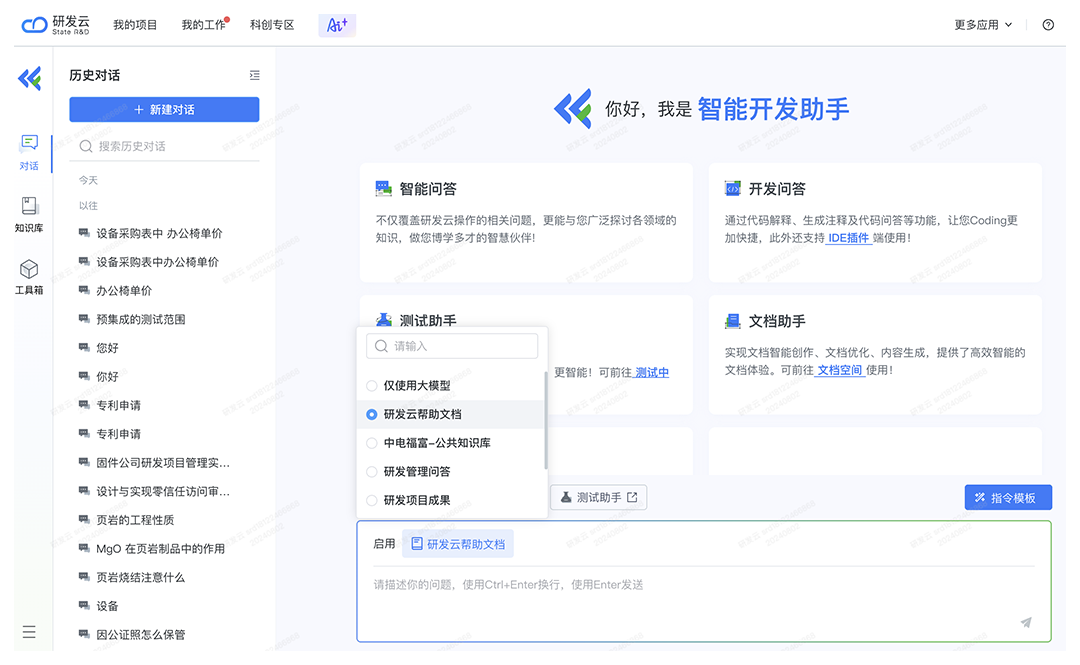The width and height of the screenshot is (1080, 665).
Task: Click chat icon beside 您好
Action: 84,347
